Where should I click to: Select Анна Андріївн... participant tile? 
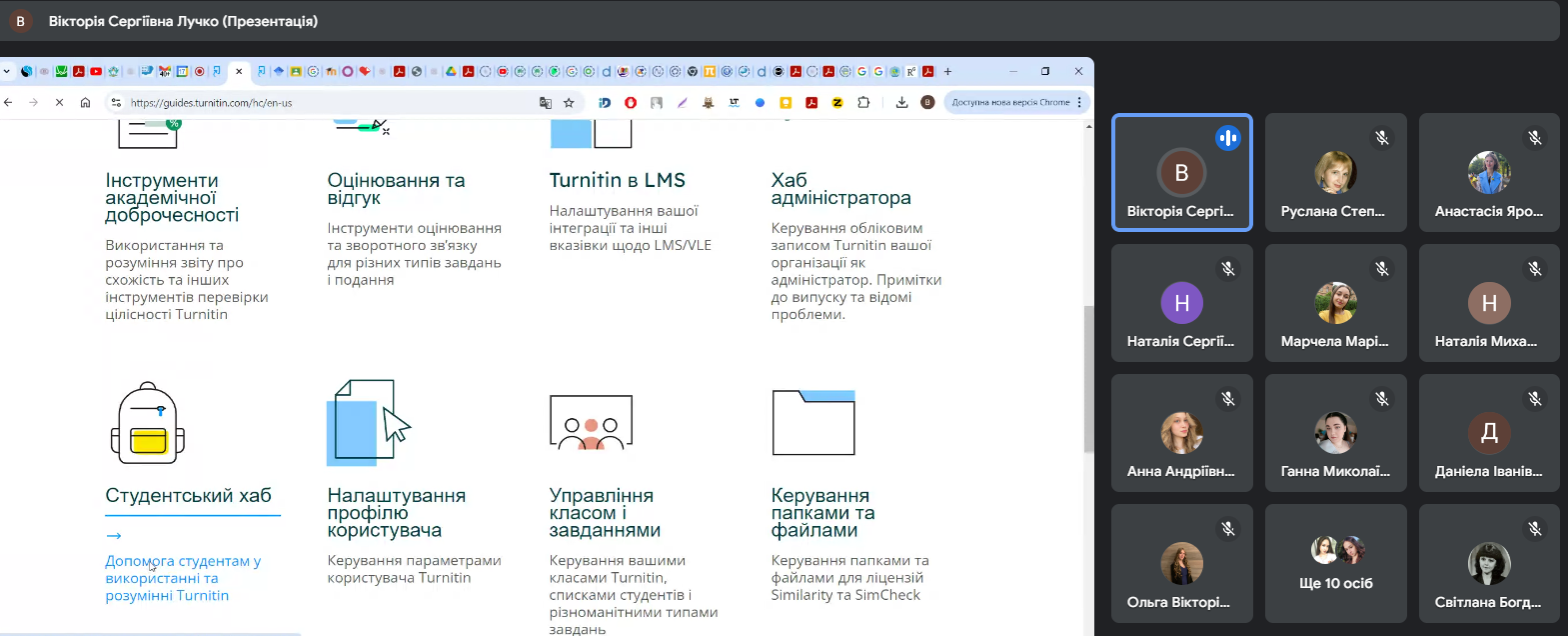(x=1181, y=433)
